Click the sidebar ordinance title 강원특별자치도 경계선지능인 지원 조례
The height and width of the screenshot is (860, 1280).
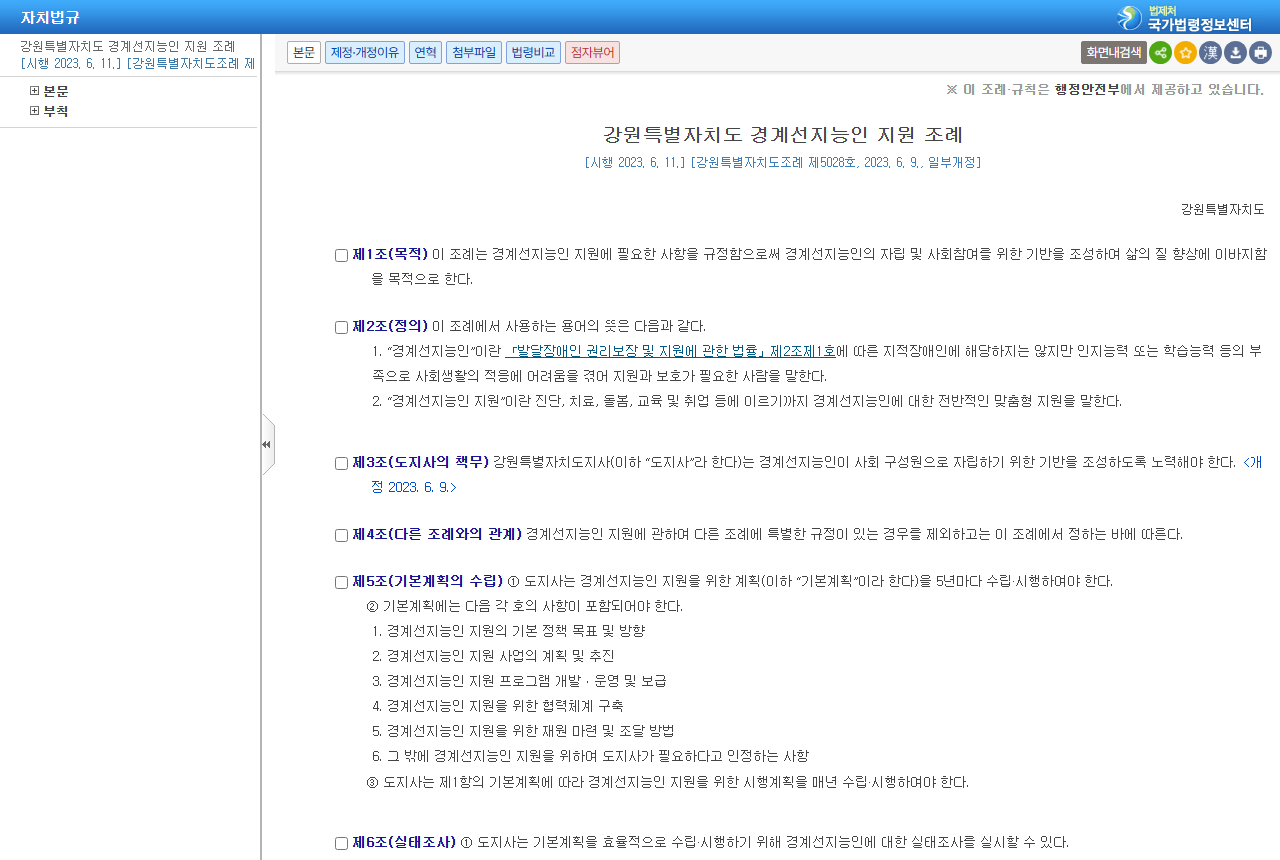point(128,46)
